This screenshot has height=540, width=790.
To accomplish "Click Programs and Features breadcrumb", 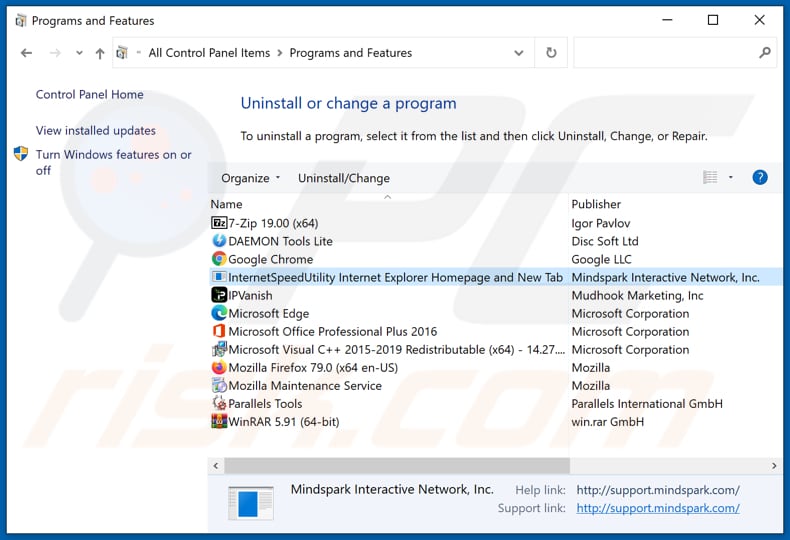I will point(351,53).
